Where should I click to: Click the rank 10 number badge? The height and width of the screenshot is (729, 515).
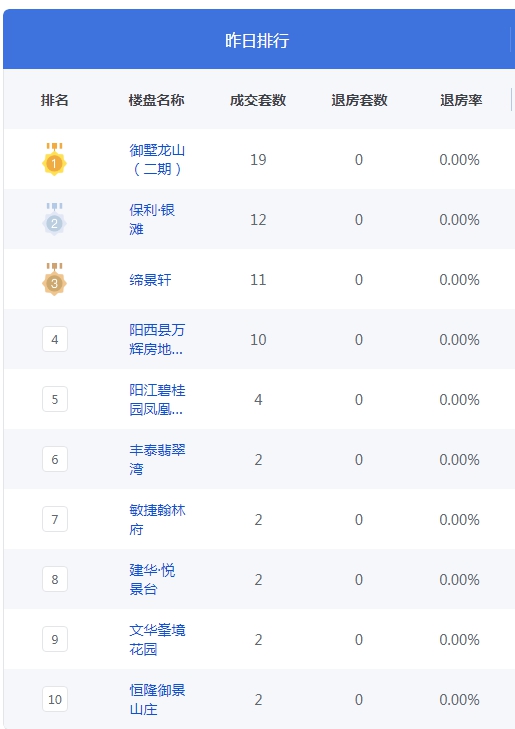point(55,699)
